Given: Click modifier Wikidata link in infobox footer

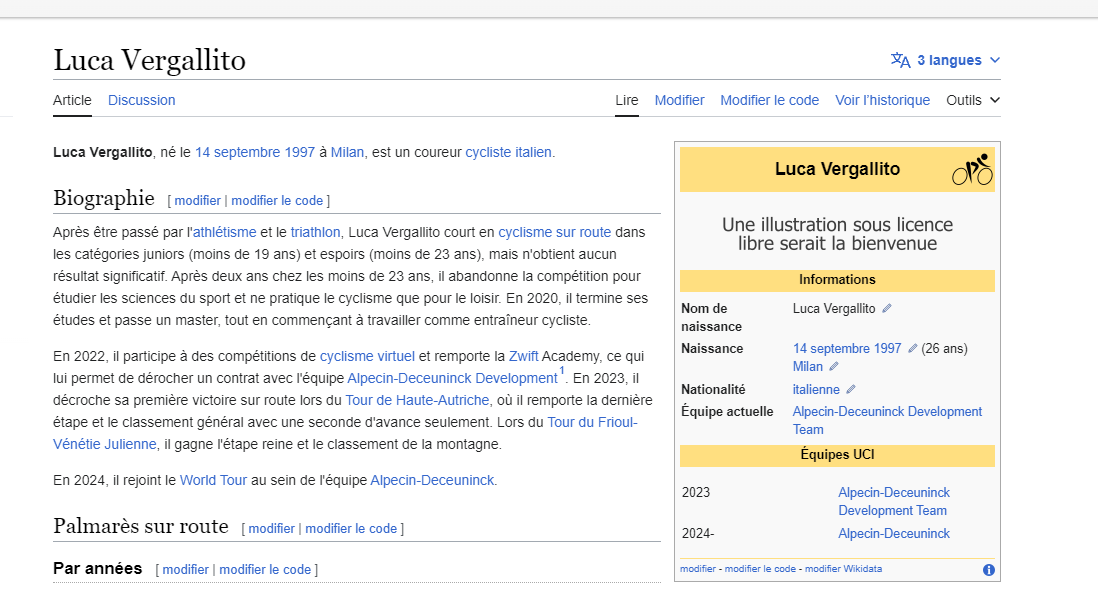Looking at the screenshot, I should (x=843, y=569).
